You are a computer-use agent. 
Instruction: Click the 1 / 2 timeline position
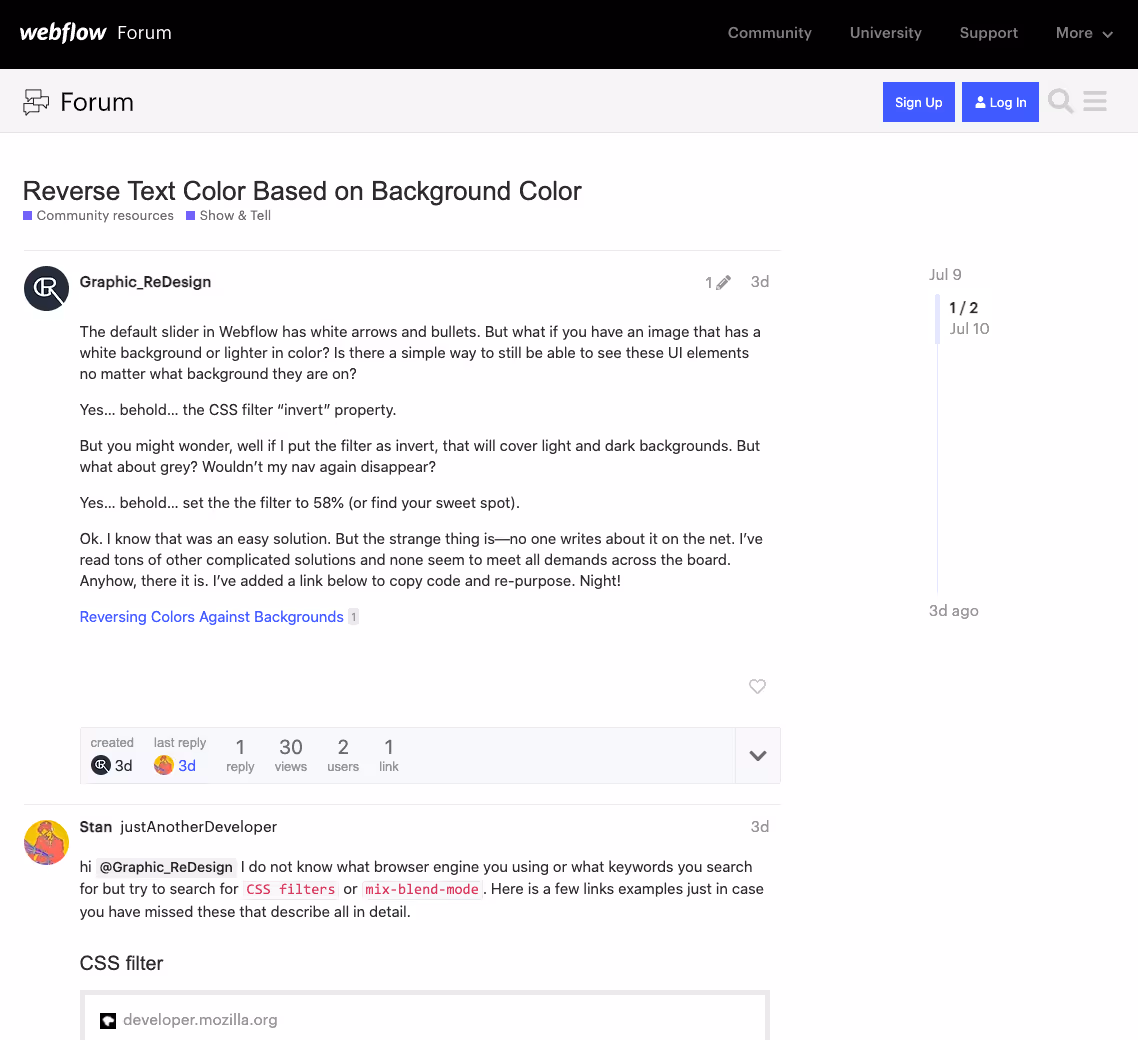coord(963,308)
